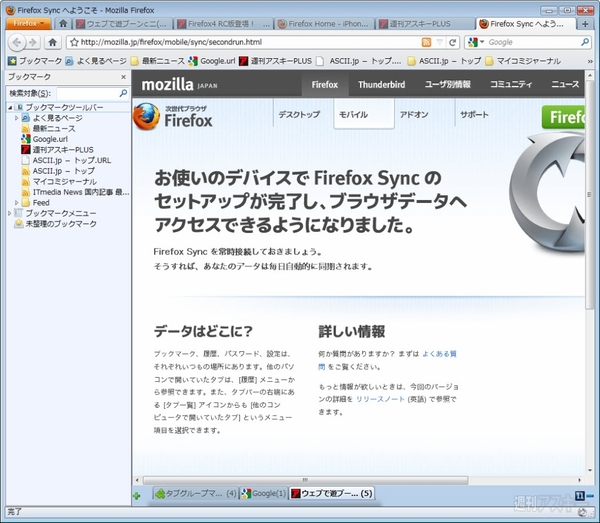600x523 pixels.
Task: Click the search magnifier in Google box
Action: pyautogui.click(x=585, y=42)
